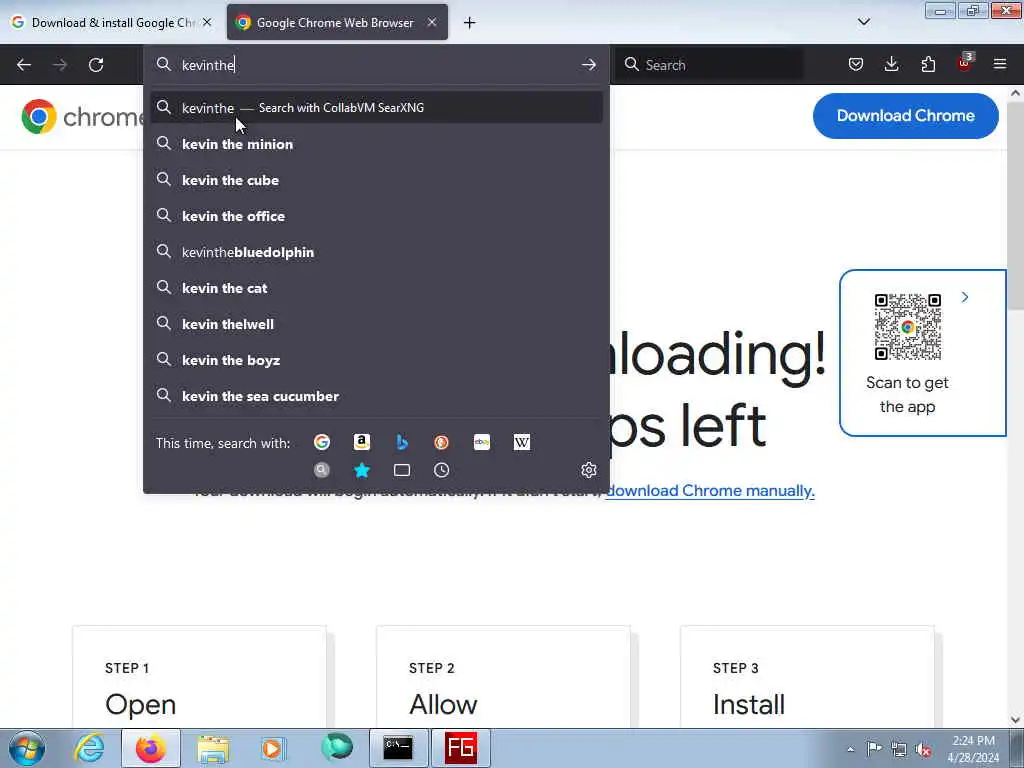Search this time with Wikipedia
The height and width of the screenshot is (768, 1024).
coord(522,442)
